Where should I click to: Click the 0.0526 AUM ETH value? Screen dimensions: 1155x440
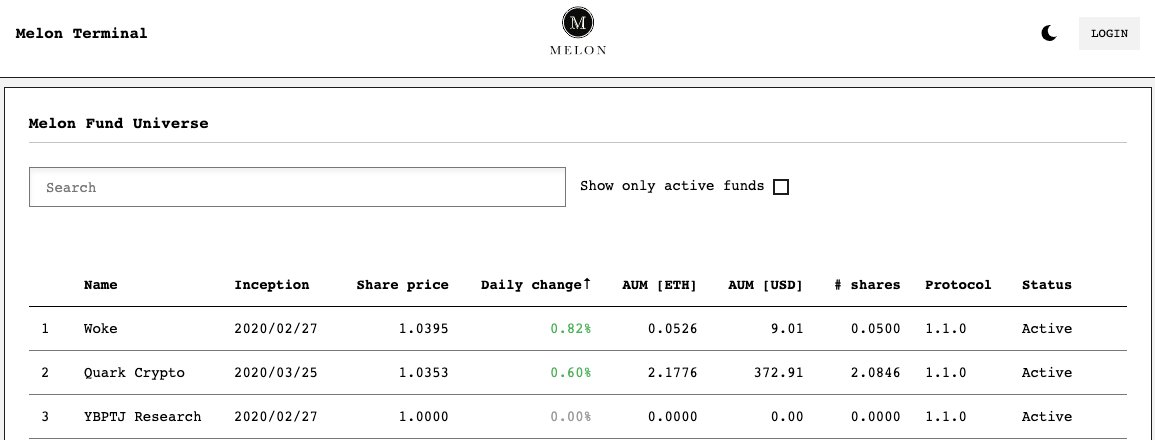click(673, 329)
